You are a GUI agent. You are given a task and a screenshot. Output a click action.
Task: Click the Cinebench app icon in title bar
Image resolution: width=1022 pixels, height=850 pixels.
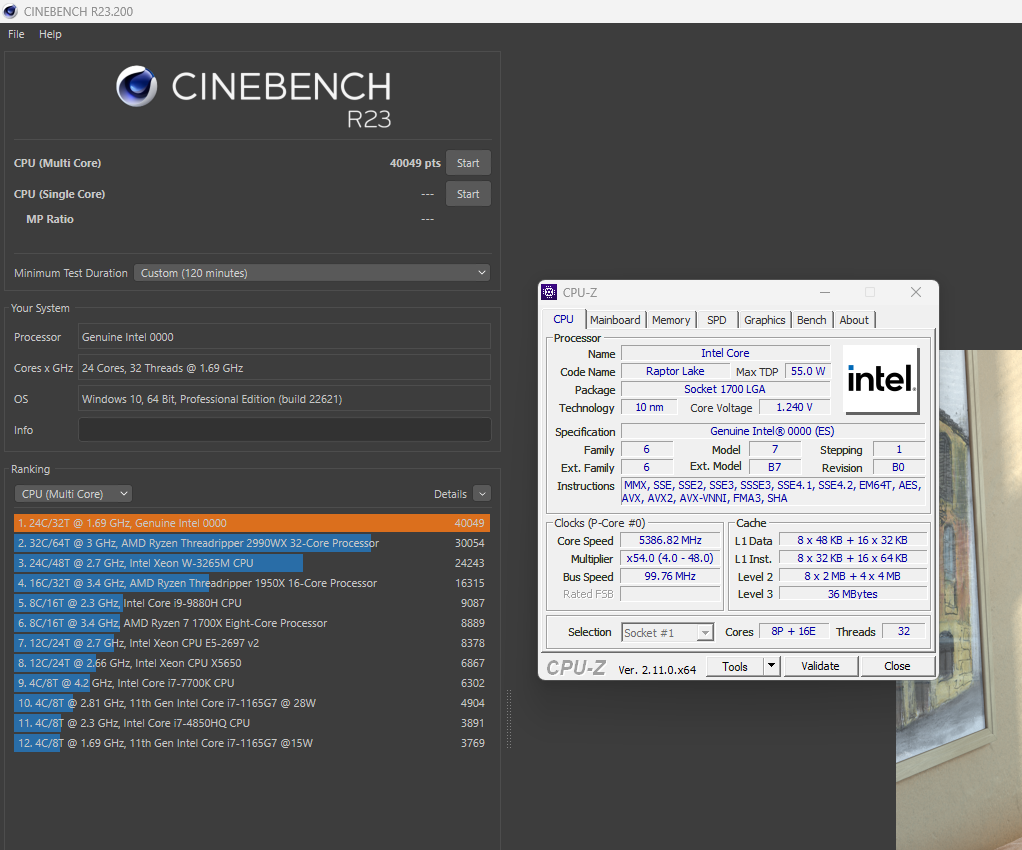10,11
